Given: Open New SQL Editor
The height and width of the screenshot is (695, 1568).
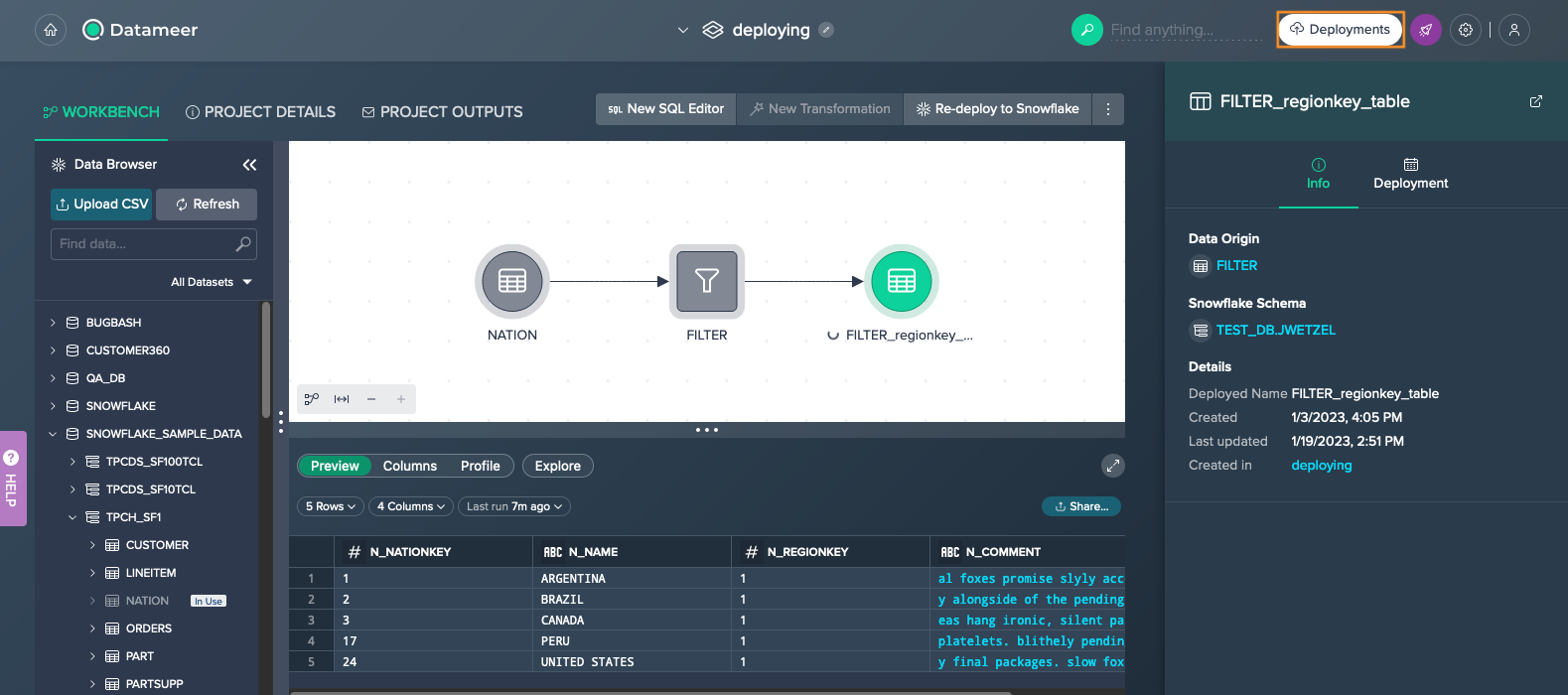Looking at the screenshot, I should coord(665,109).
